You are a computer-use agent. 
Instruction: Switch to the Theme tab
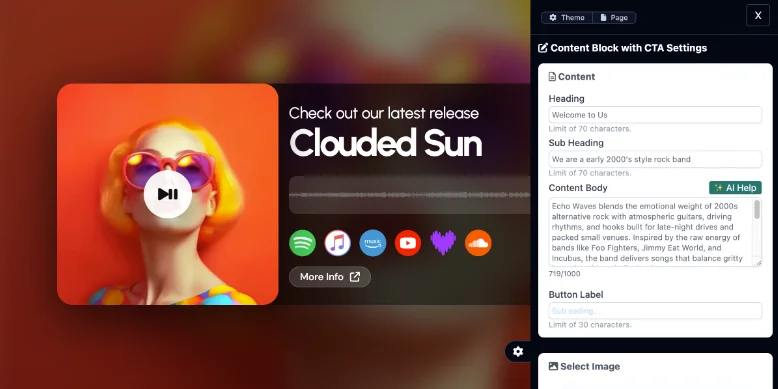click(x=567, y=17)
